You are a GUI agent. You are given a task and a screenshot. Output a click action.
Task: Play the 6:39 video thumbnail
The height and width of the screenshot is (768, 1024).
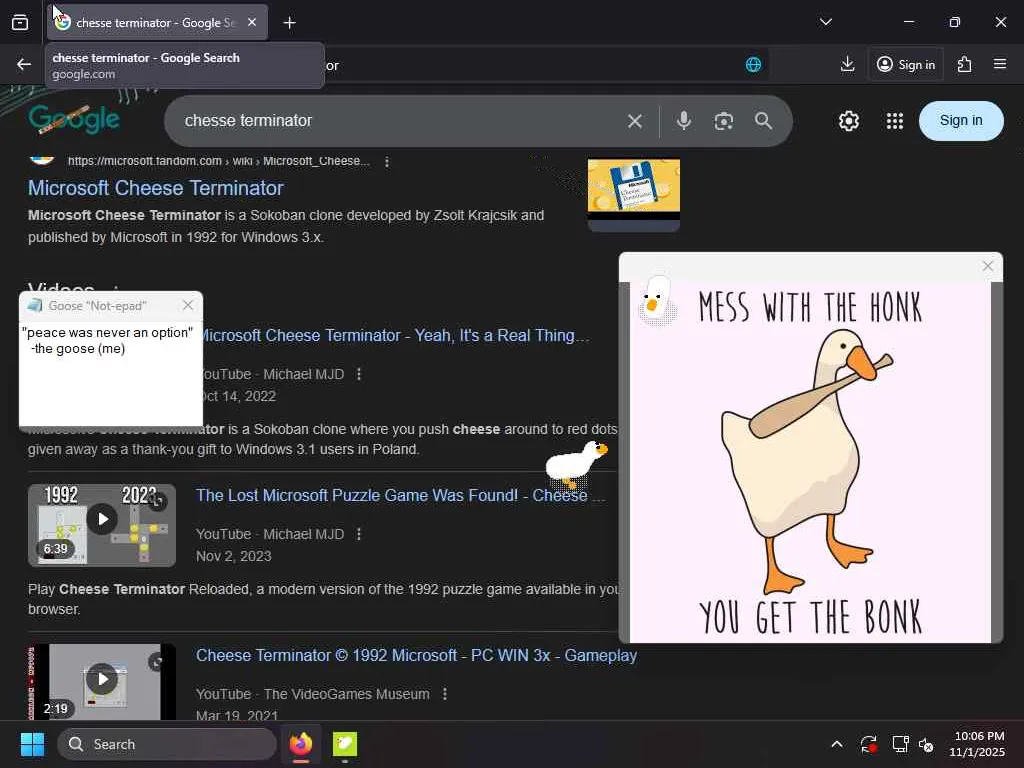pyautogui.click(x=102, y=525)
